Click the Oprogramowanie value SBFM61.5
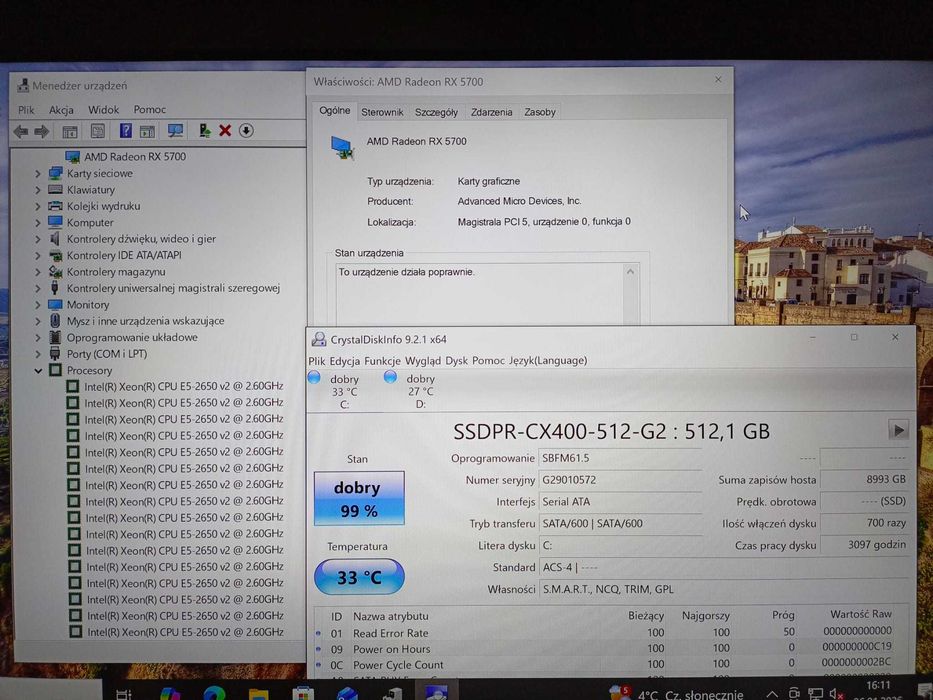This screenshot has height=700, width=933. pyautogui.click(x=565, y=458)
